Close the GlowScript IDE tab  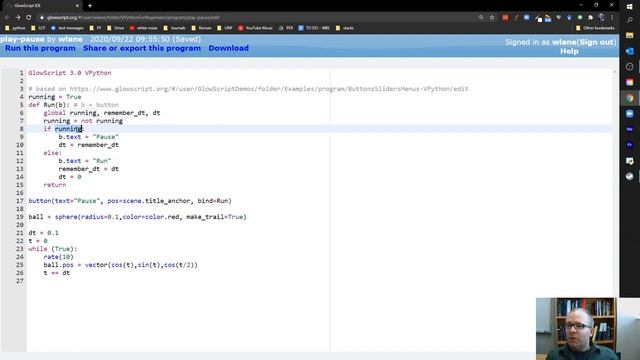(77, 6)
